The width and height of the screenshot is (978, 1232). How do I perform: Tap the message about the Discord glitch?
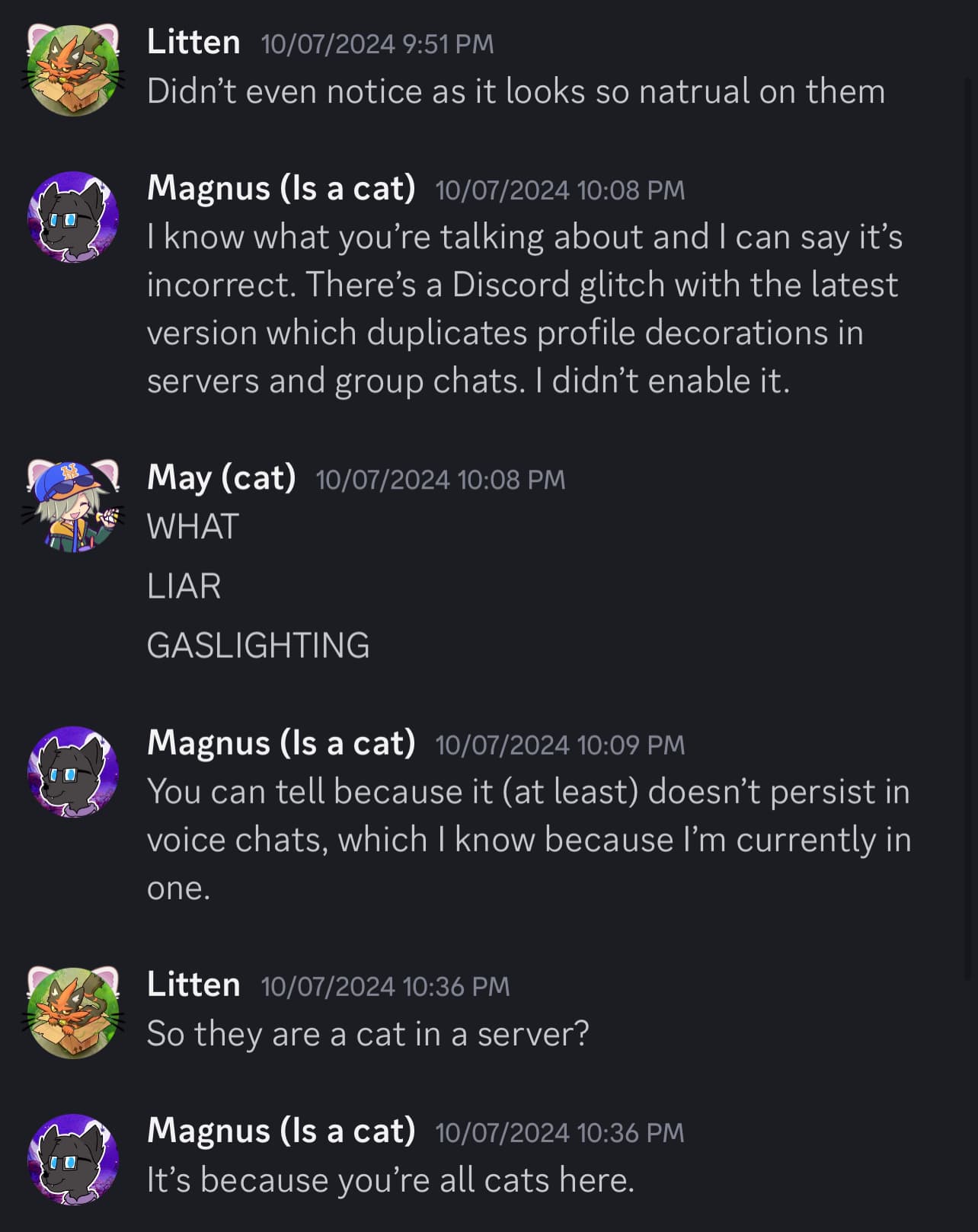523,308
